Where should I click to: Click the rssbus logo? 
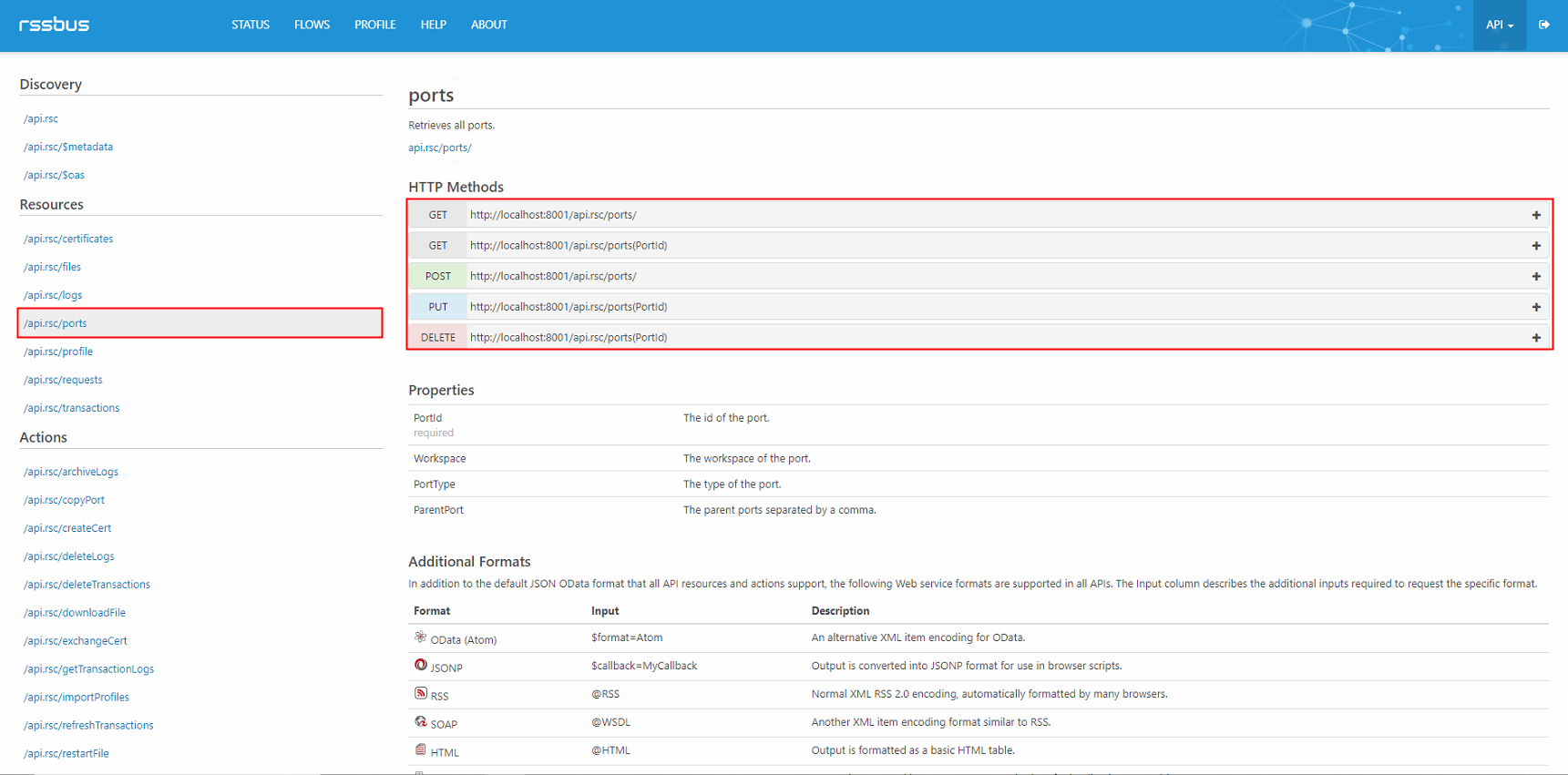(55, 25)
